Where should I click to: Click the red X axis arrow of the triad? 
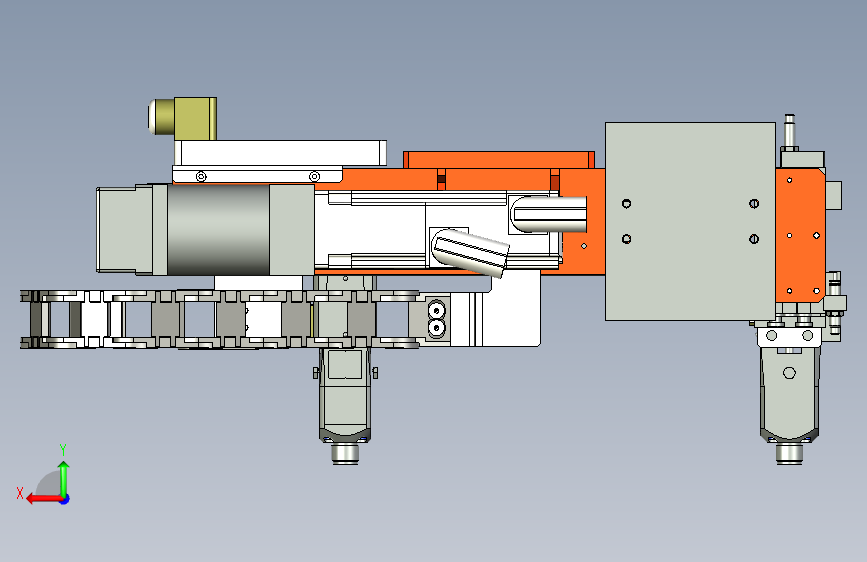[43, 499]
